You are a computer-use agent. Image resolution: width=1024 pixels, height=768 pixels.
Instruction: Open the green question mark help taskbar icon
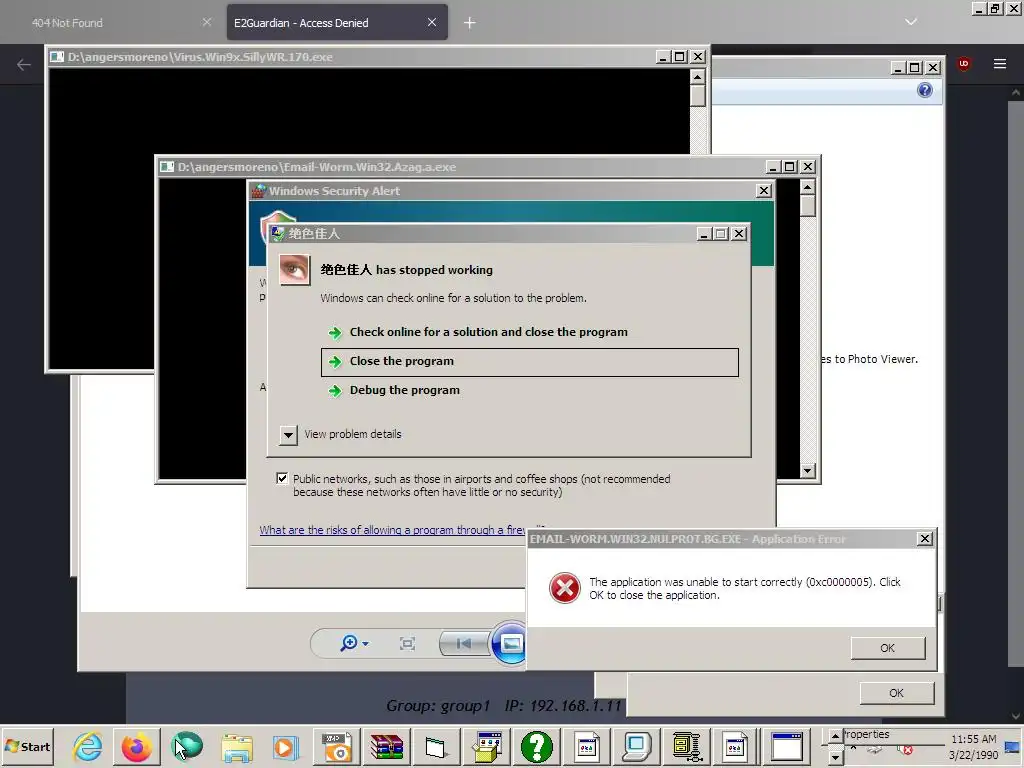pos(537,747)
